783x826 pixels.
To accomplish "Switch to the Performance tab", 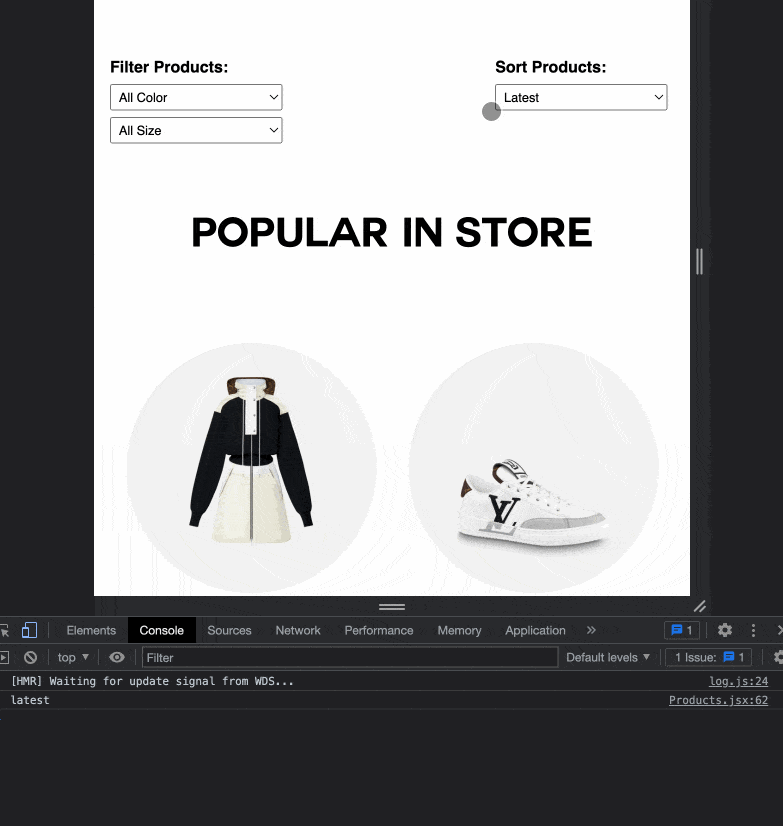I will (x=379, y=630).
